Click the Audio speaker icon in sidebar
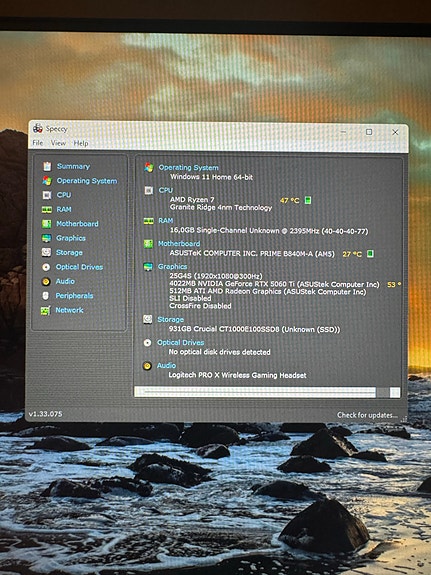The image size is (431, 575). pyautogui.click(x=46, y=281)
